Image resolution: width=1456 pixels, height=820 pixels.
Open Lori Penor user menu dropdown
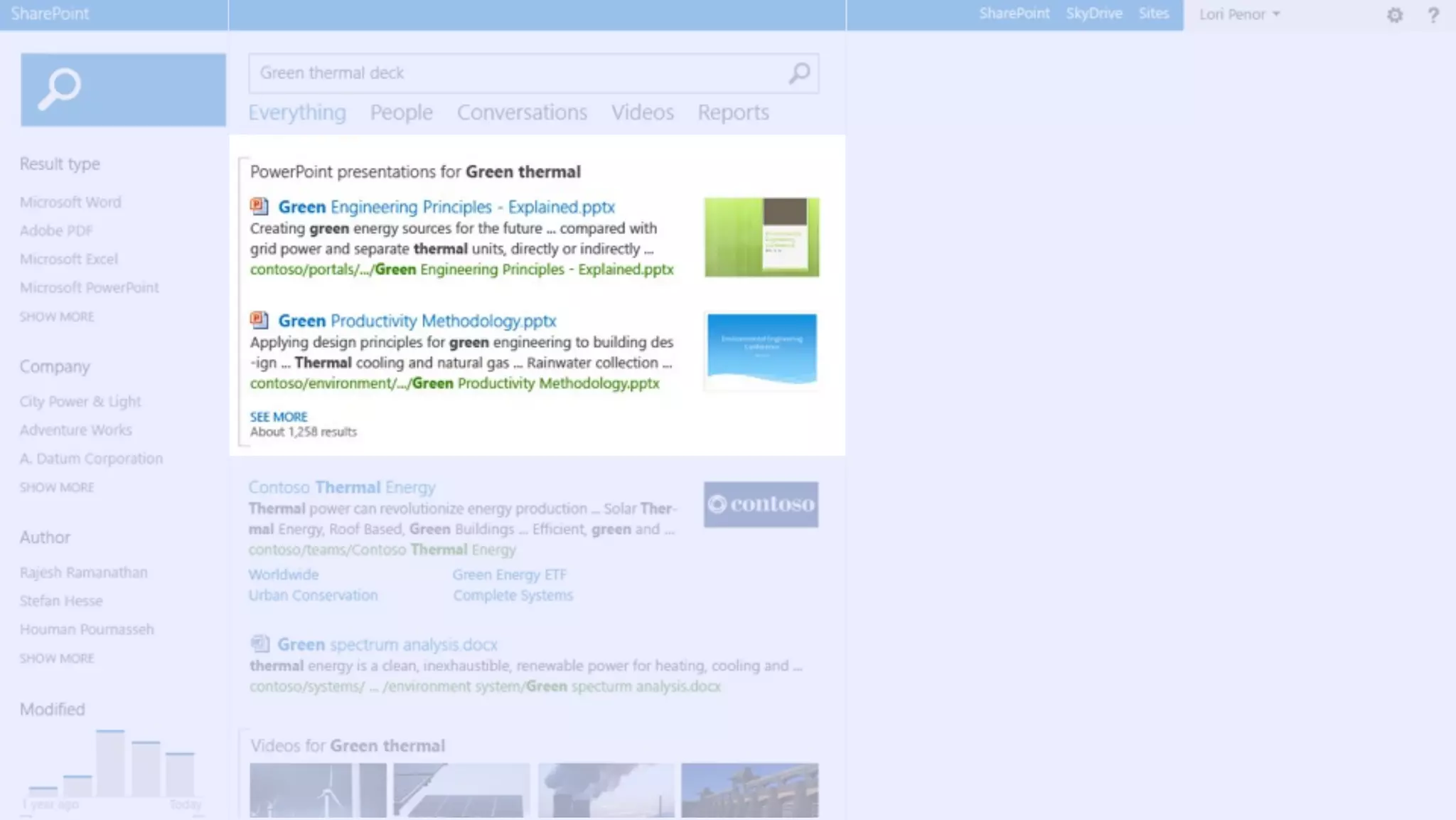click(1239, 15)
